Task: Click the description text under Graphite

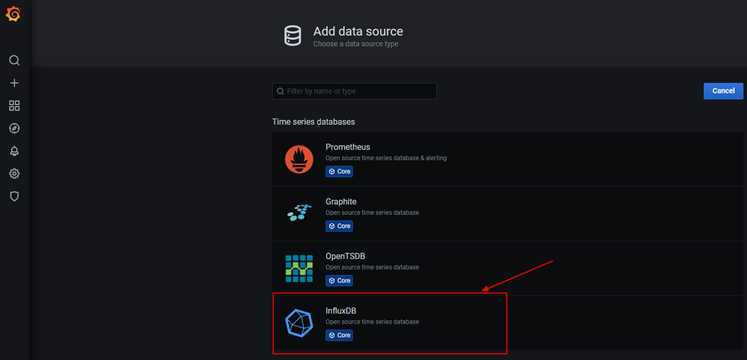Action: (372, 212)
